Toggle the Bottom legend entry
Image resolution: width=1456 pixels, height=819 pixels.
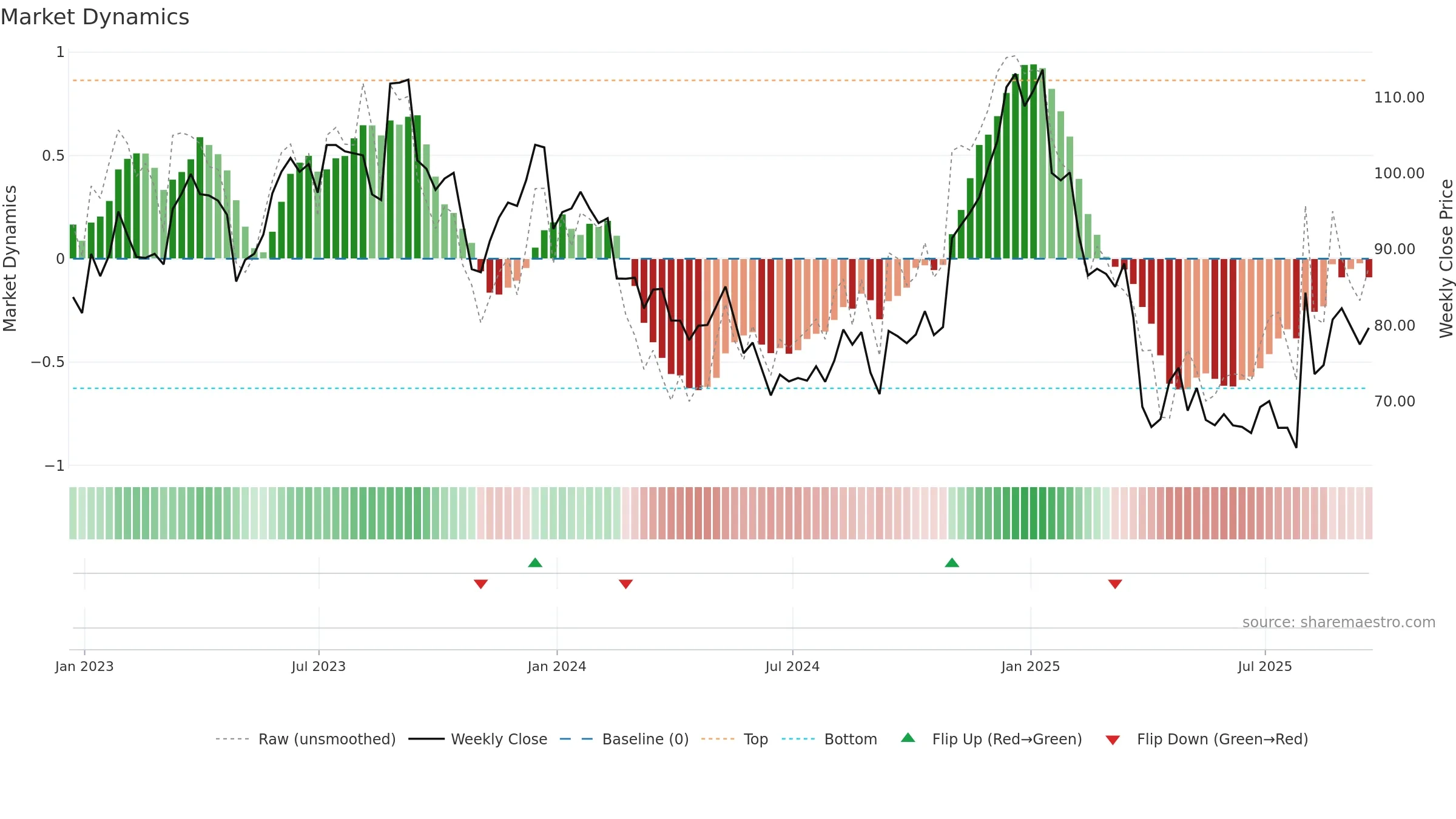point(829,739)
